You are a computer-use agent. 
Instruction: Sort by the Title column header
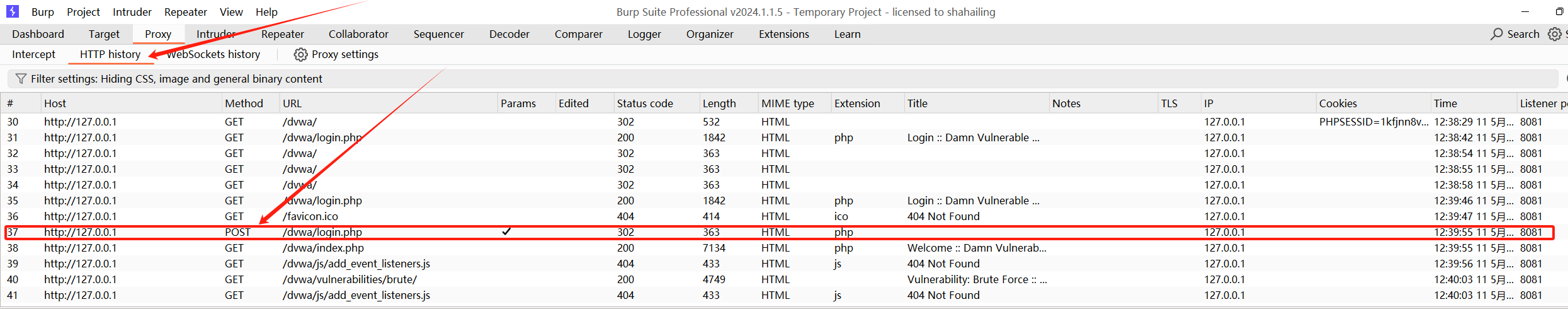975,103
